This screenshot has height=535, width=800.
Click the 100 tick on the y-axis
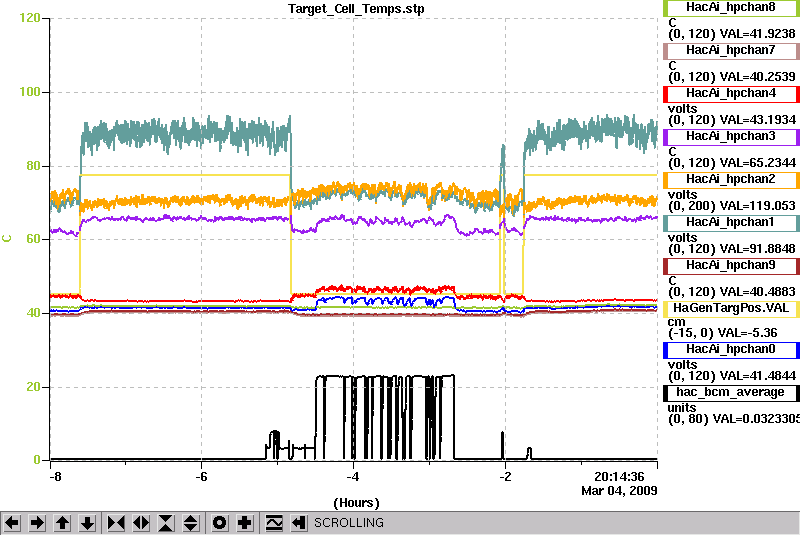click(x=30, y=92)
